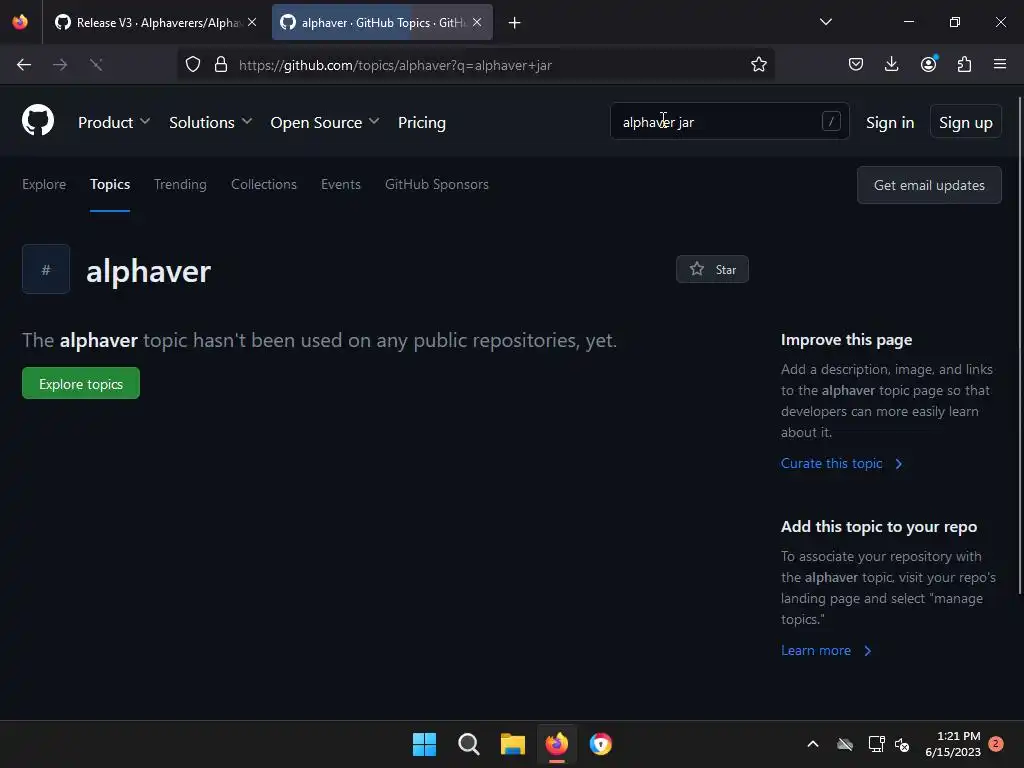Open Firefox application menu

tap(1000, 64)
